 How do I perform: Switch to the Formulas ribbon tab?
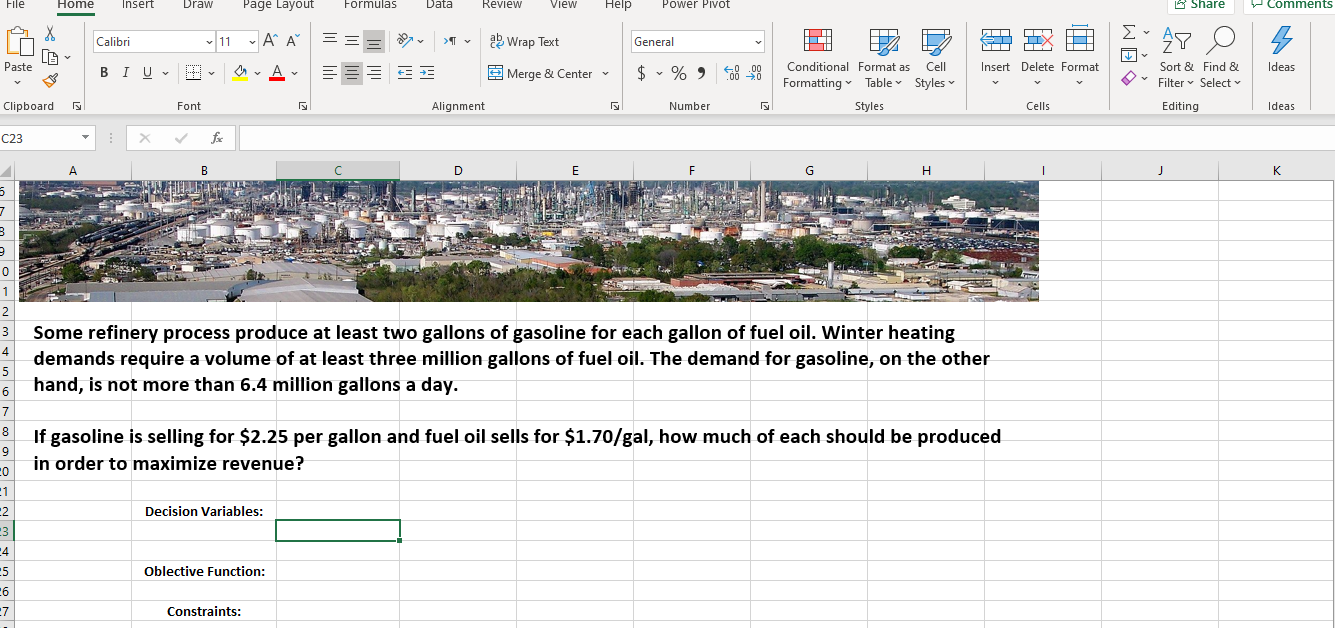click(x=370, y=5)
